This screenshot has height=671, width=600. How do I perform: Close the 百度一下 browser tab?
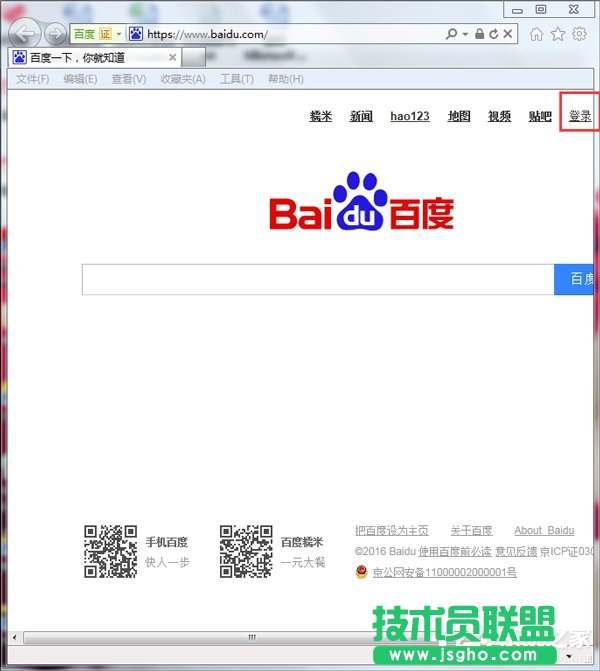[x=172, y=58]
